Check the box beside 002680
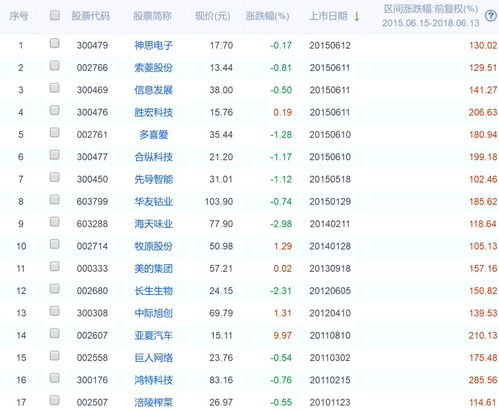499x410 pixels. click(x=55, y=289)
